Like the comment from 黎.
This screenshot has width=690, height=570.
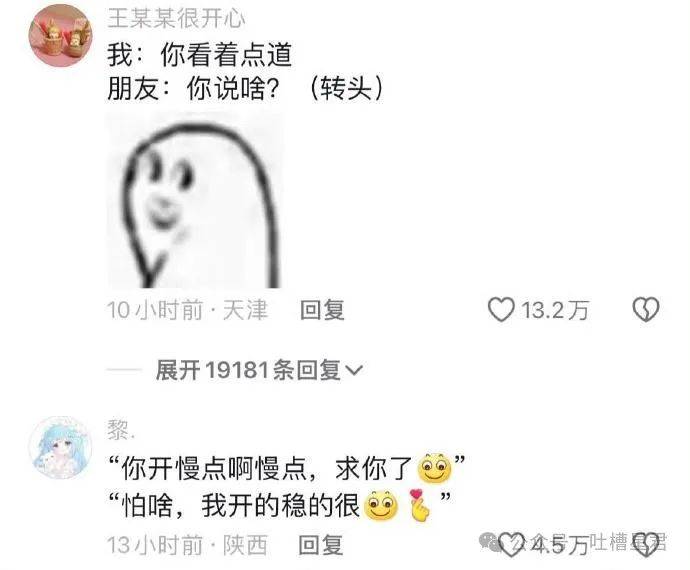[511, 545]
